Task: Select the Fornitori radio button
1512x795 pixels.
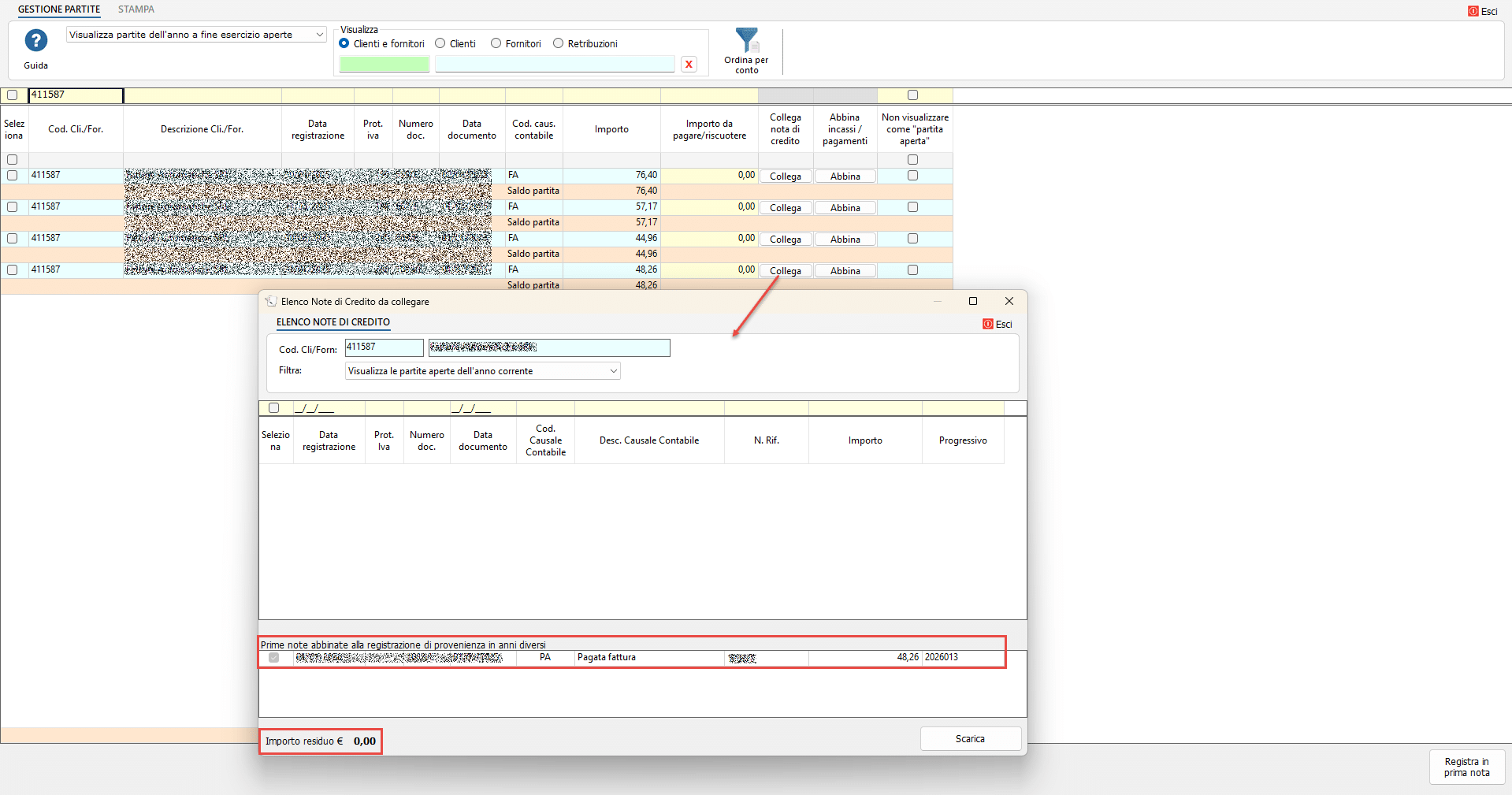Action: (496, 44)
